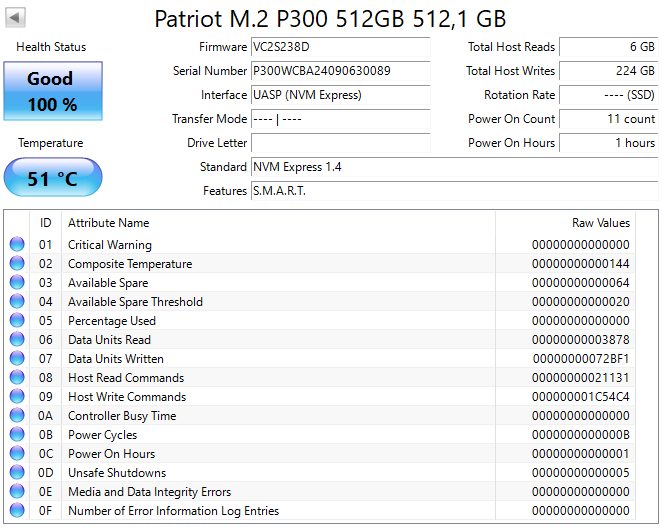The width and height of the screenshot is (663, 530).
Task: Click status circle for Available Spare row
Action: [17, 283]
